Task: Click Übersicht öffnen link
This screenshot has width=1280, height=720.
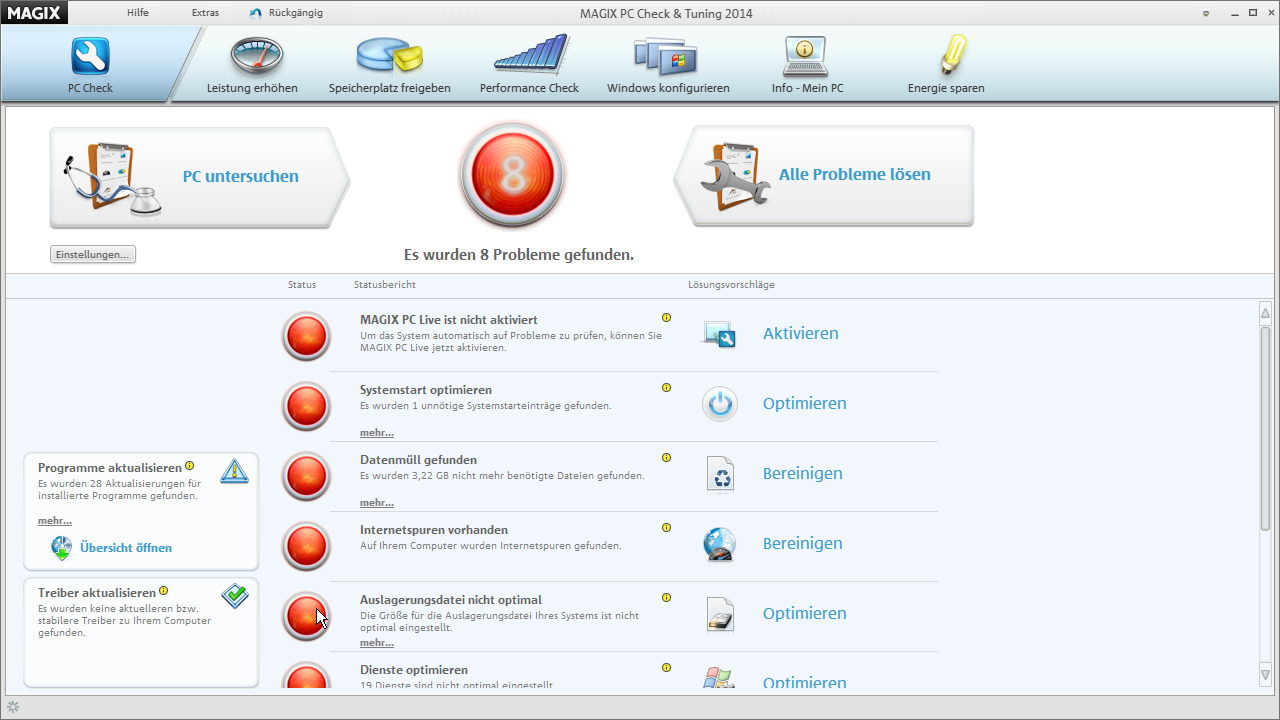Action: pyautogui.click(x=126, y=548)
